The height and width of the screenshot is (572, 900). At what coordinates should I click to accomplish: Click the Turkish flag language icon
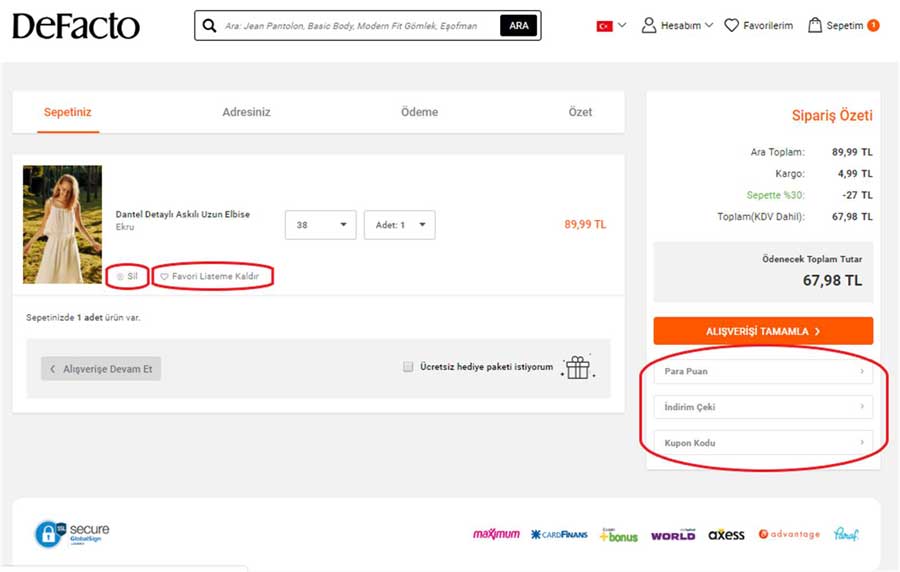[604, 26]
